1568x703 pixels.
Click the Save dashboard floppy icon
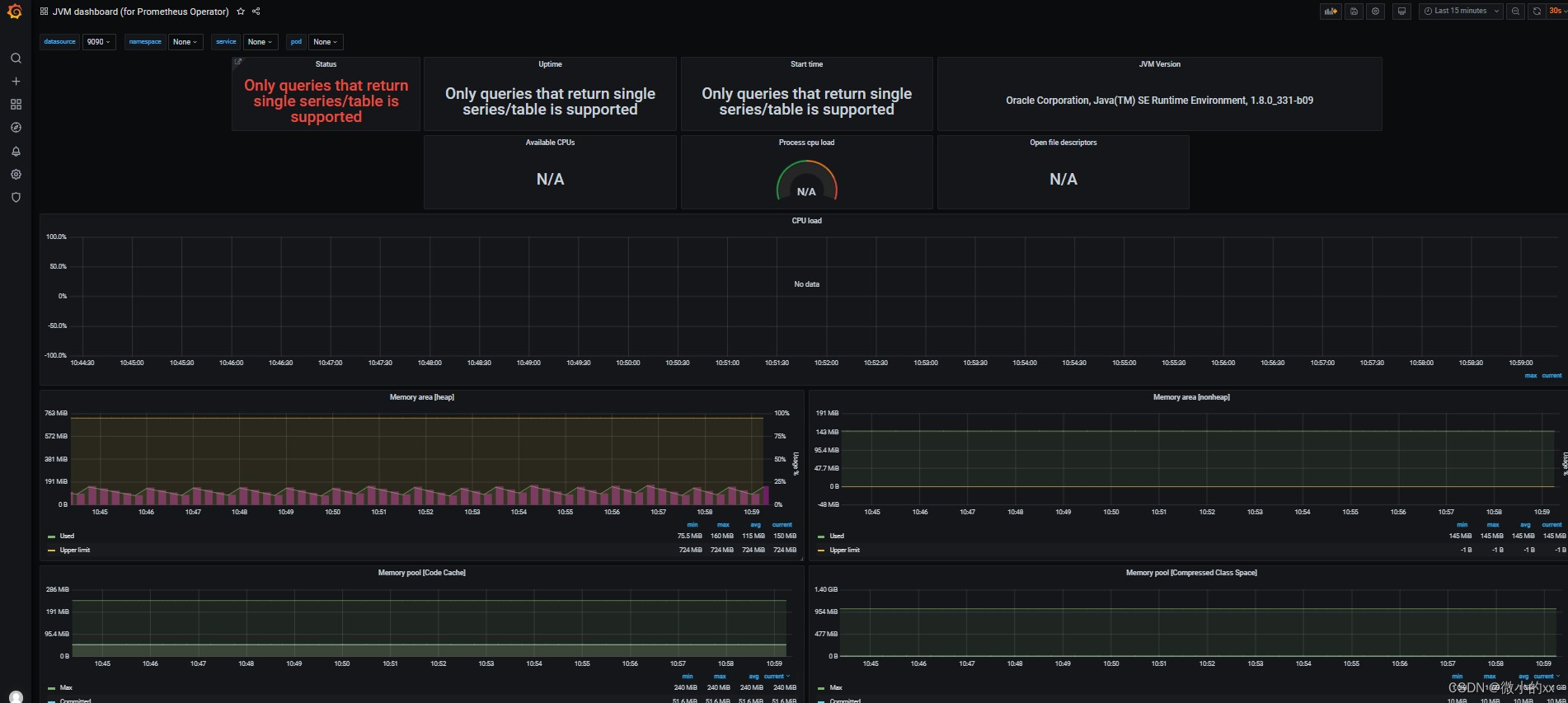click(1354, 12)
